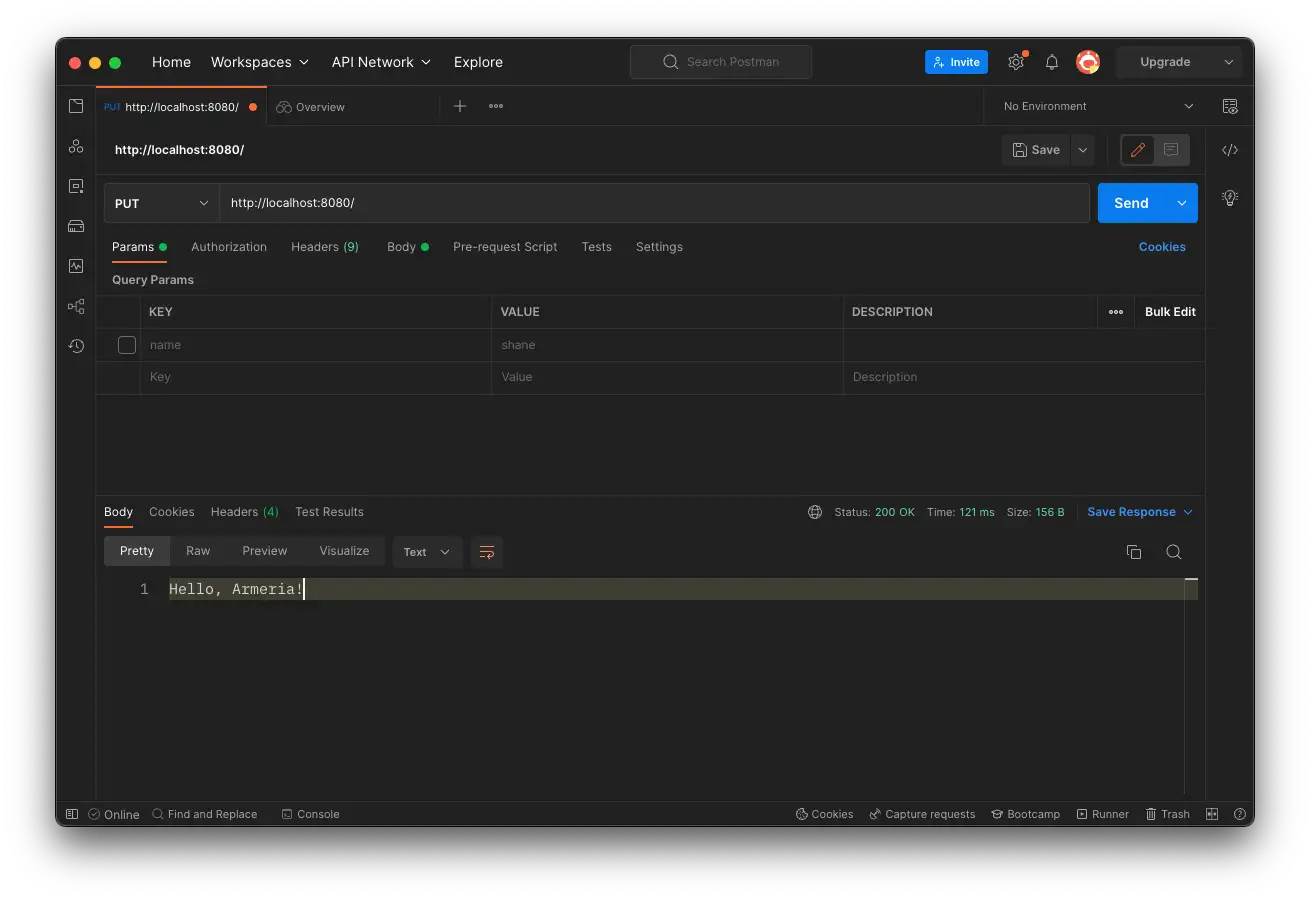Send the PUT request

(x=1131, y=203)
